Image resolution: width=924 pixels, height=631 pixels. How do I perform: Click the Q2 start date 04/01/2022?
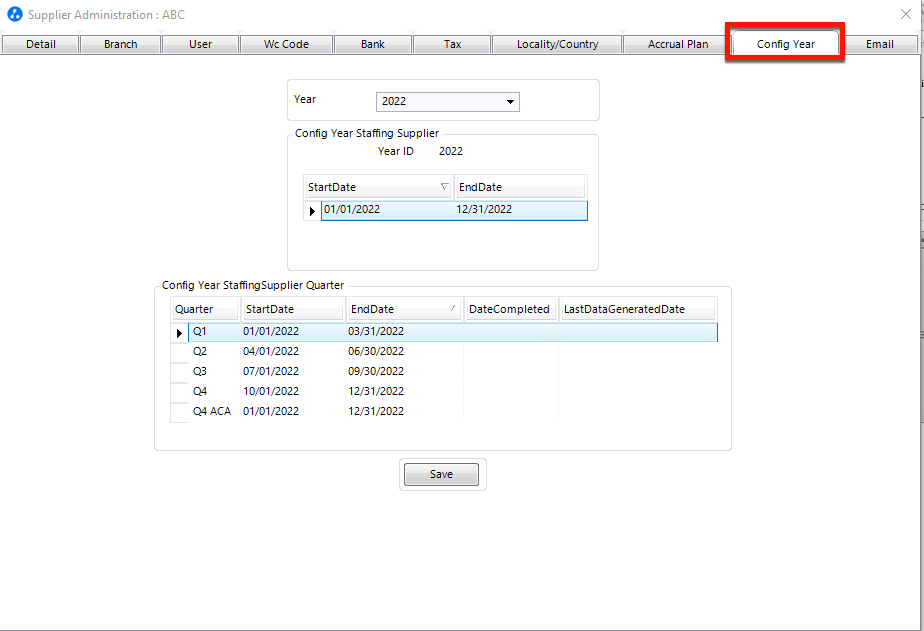(271, 352)
